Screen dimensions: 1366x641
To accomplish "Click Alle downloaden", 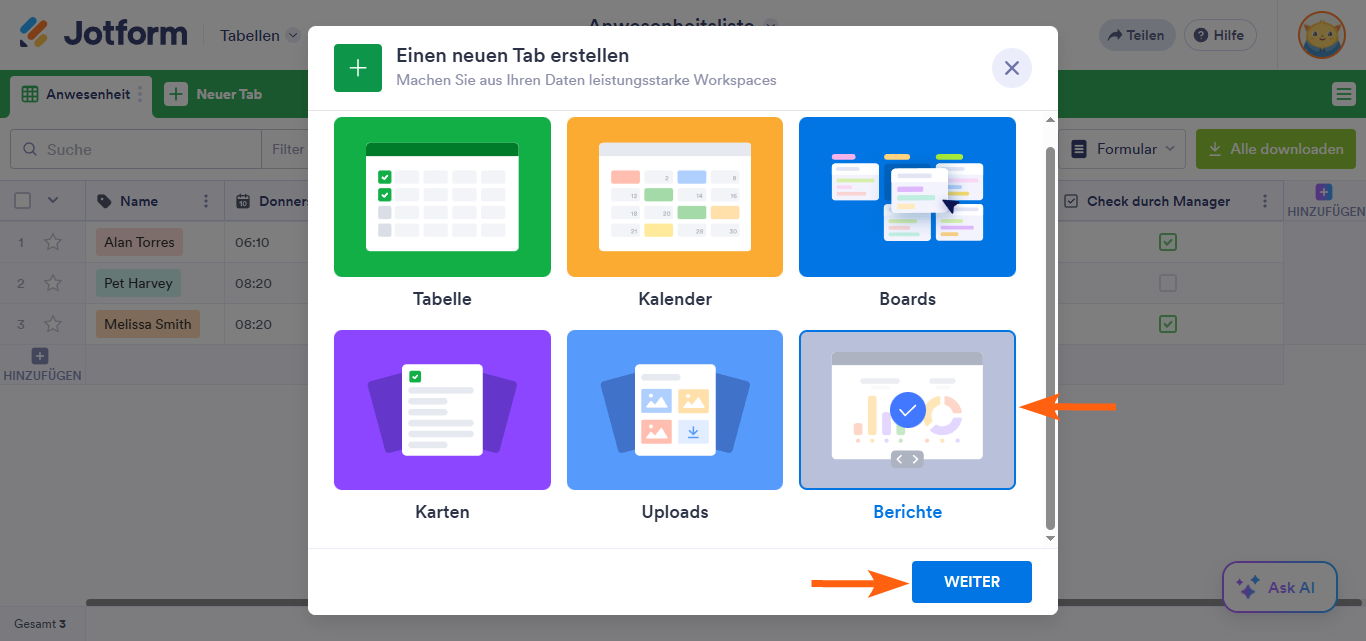I will click(1275, 148).
